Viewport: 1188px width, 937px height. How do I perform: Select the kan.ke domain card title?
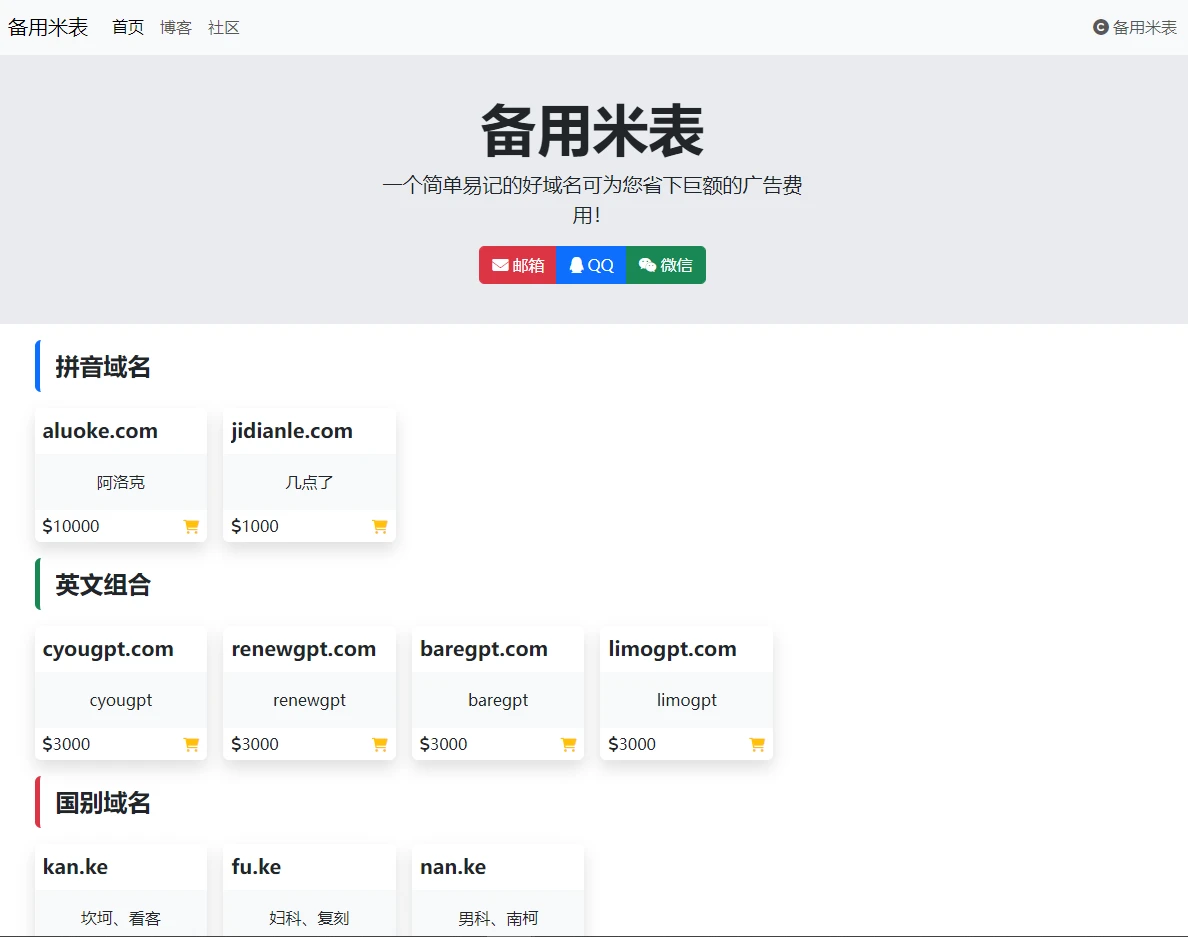coord(75,867)
